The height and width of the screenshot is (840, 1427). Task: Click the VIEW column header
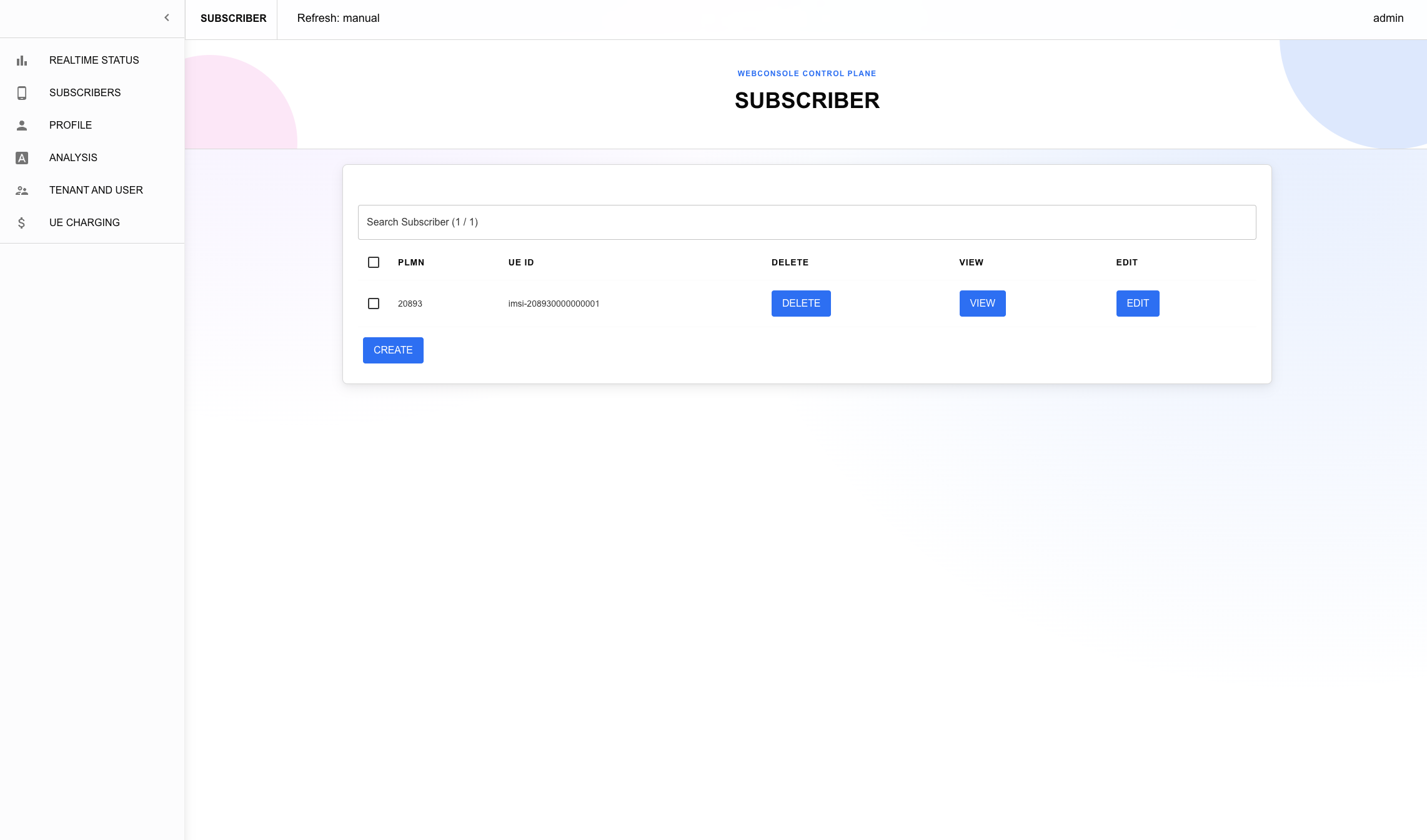(972, 262)
